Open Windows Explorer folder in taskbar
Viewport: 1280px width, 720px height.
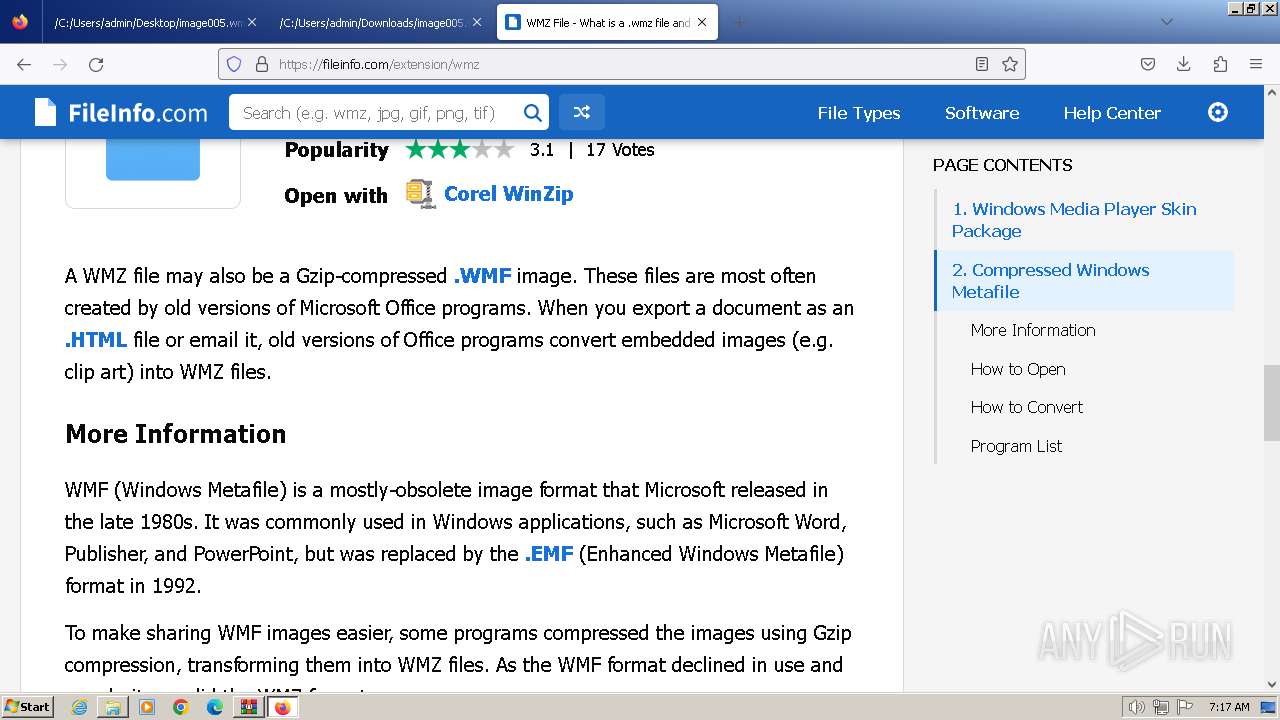(x=113, y=707)
